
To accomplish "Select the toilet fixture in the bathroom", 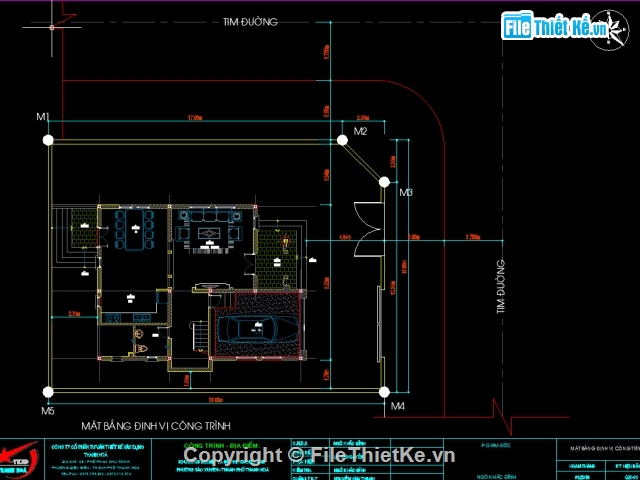I will (141, 348).
